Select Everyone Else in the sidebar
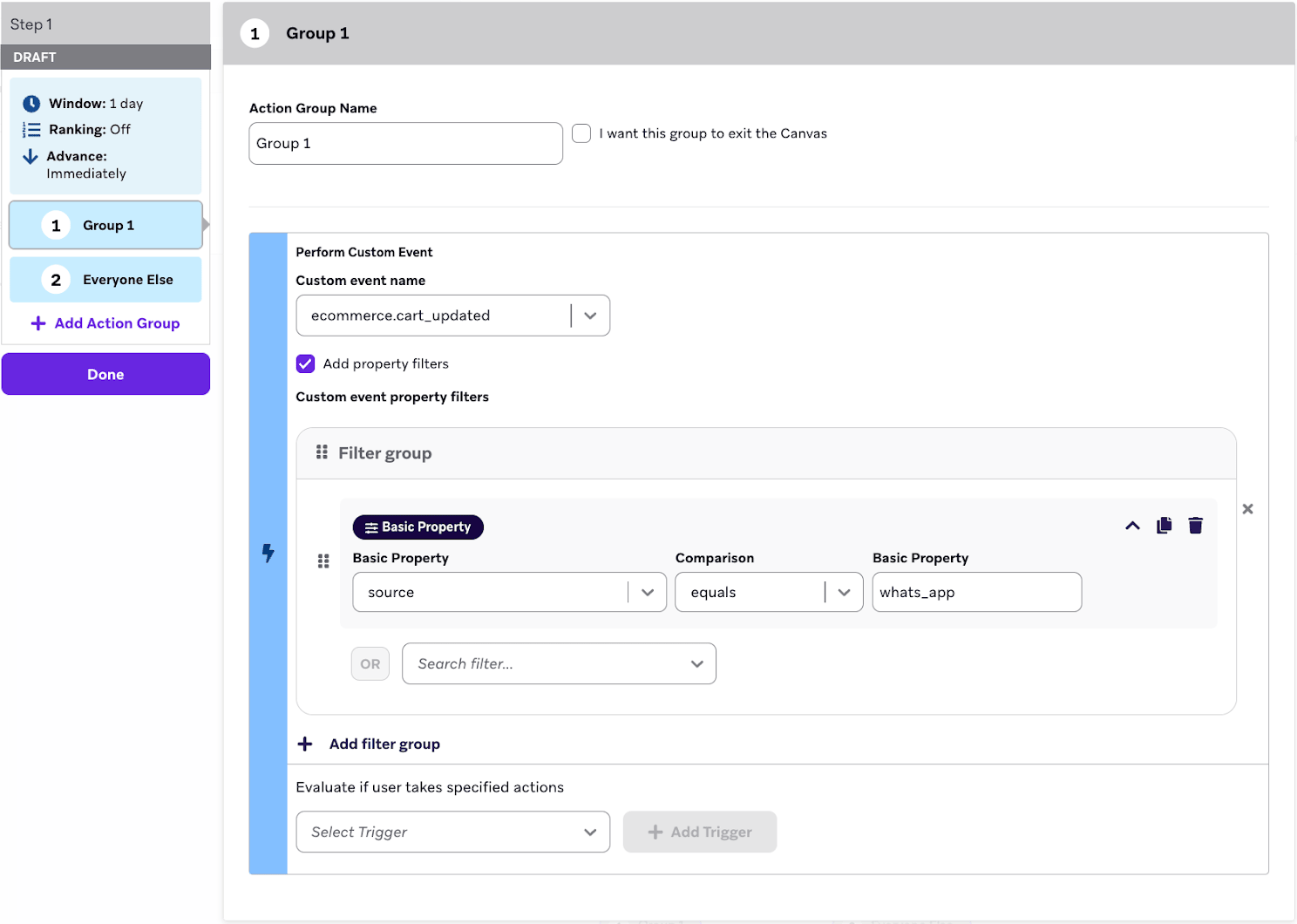This screenshot has width=1297, height=924. (105, 279)
